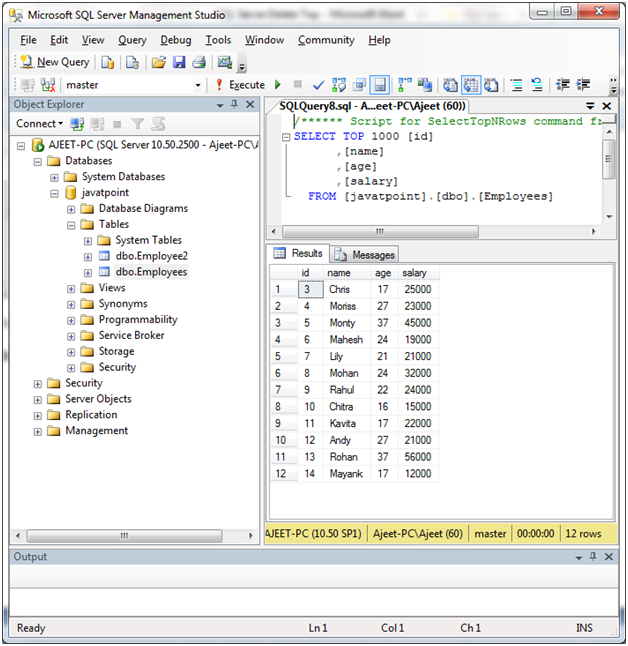Uncomment the selected lines

coord(537,85)
